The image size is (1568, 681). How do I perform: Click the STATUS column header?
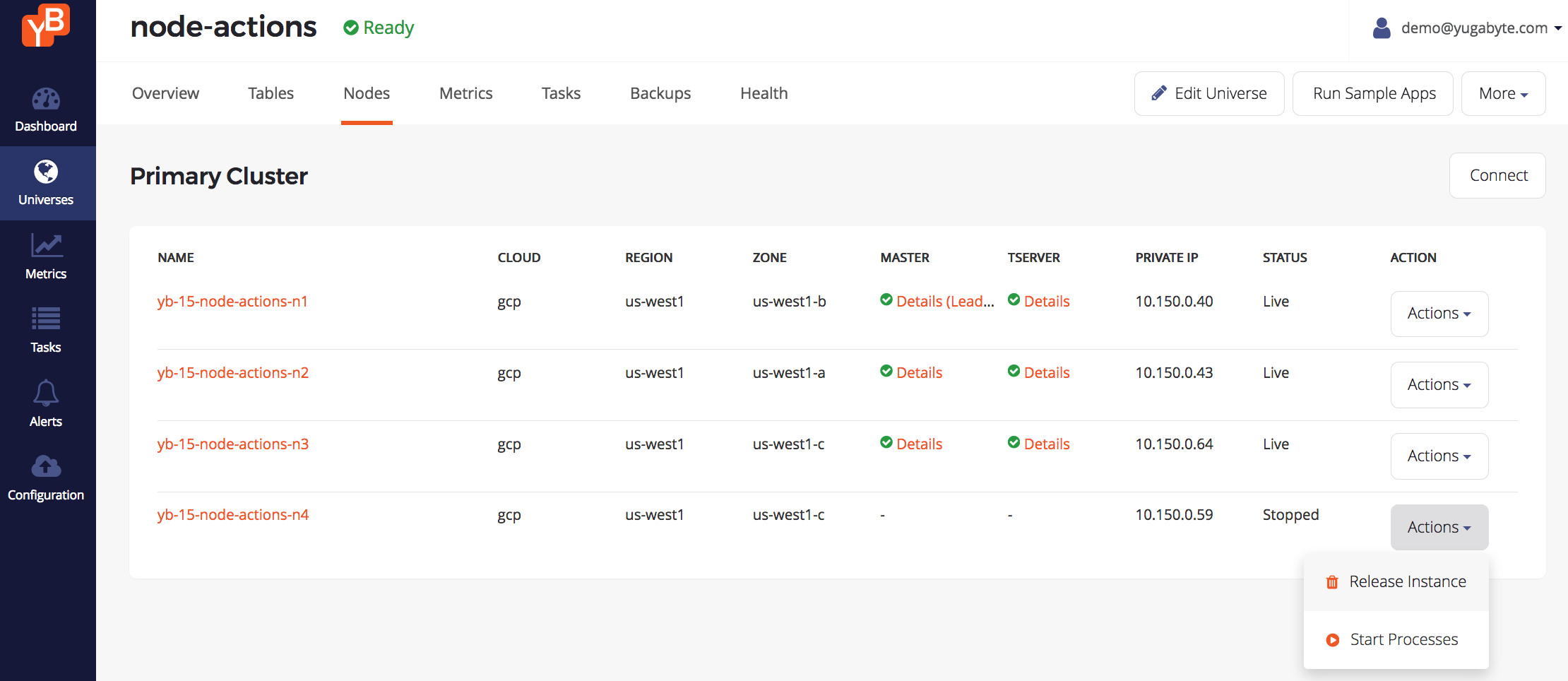click(1285, 258)
